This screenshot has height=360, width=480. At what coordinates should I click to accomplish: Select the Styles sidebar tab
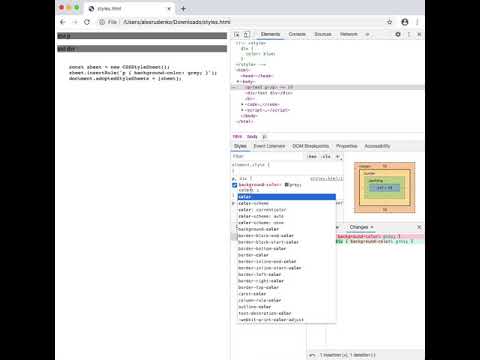240,146
